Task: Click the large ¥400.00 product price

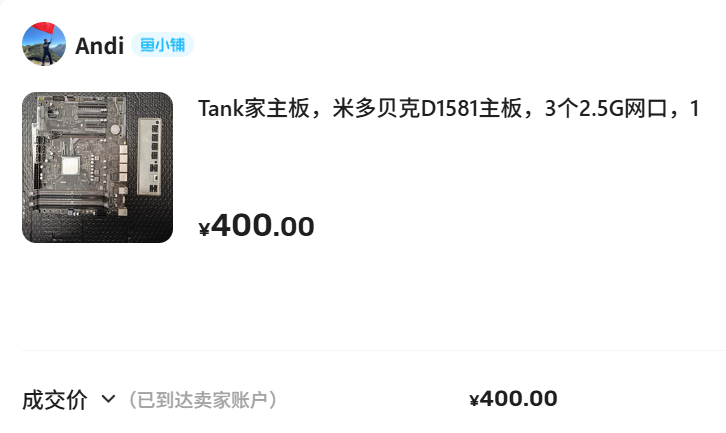Action: 257,226
